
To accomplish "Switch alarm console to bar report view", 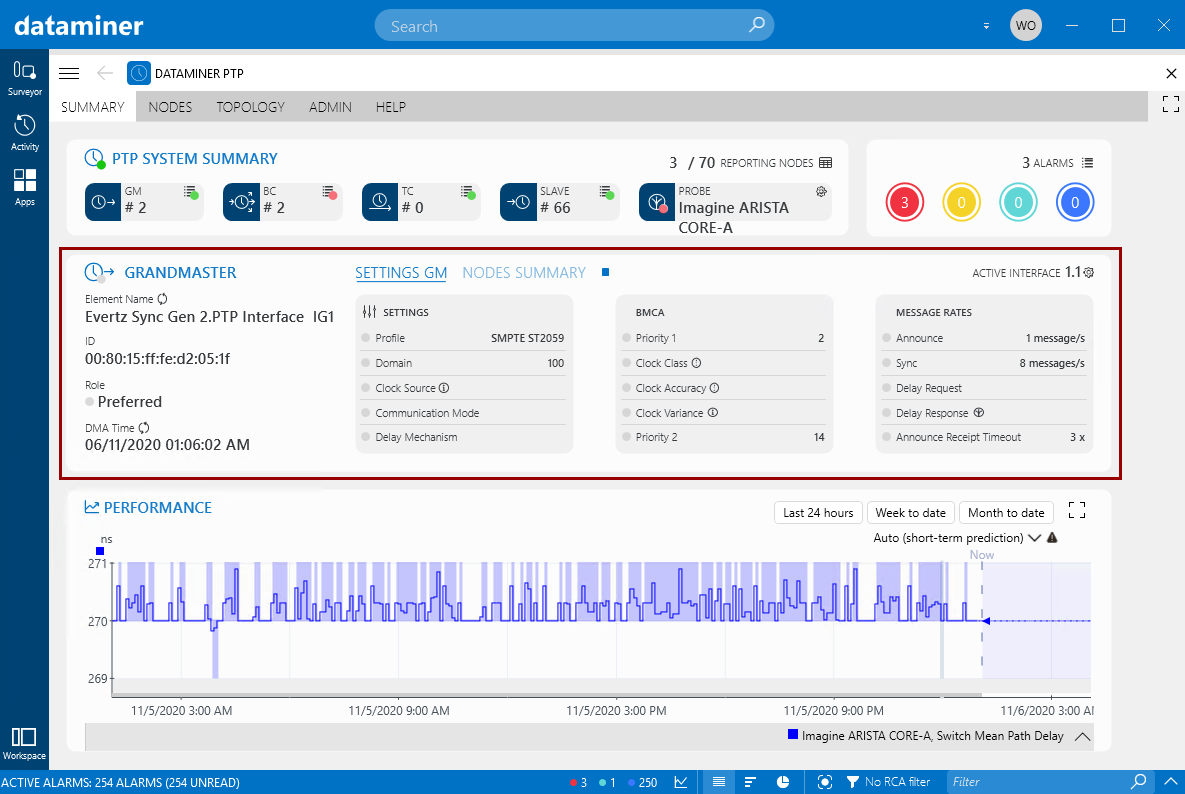I will pos(750,782).
